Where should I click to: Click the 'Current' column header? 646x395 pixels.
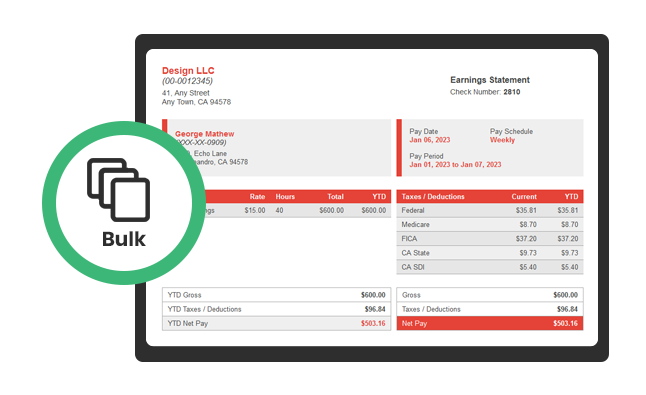524,197
